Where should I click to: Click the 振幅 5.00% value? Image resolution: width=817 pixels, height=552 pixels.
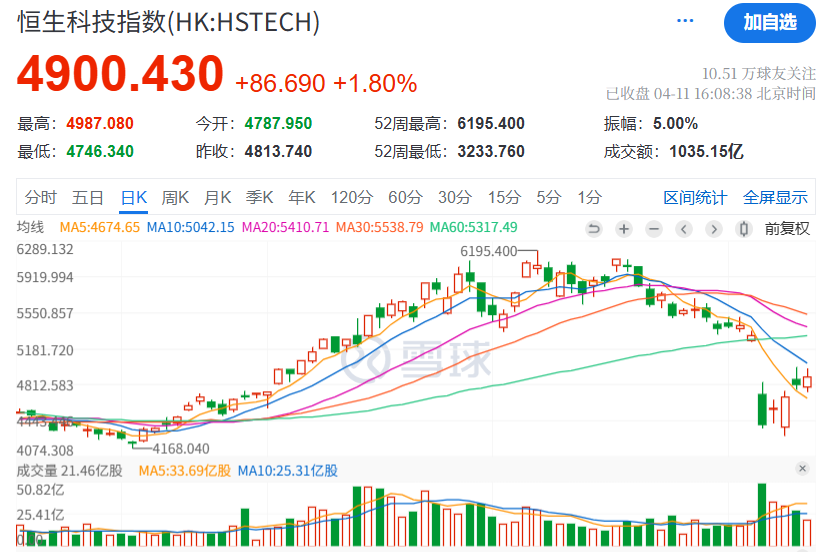point(675,124)
